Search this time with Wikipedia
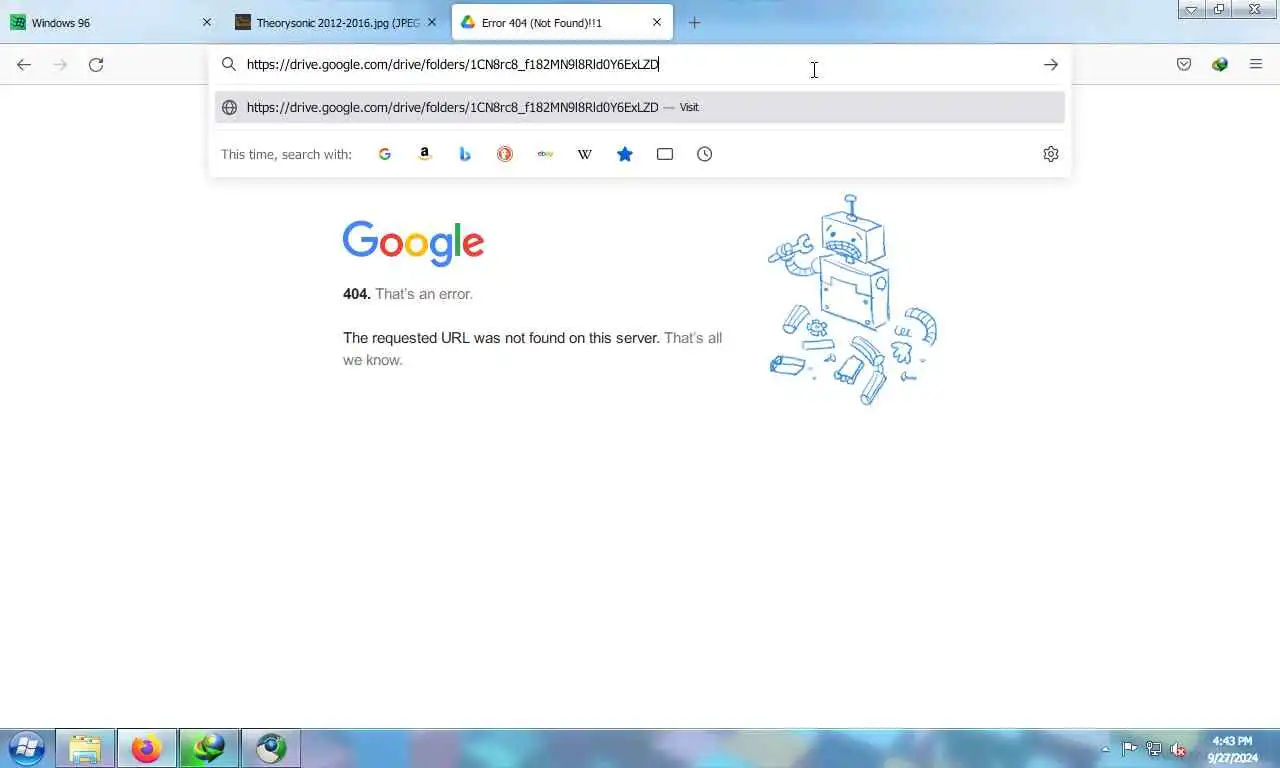This screenshot has width=1280, height=768. point(585,154)
